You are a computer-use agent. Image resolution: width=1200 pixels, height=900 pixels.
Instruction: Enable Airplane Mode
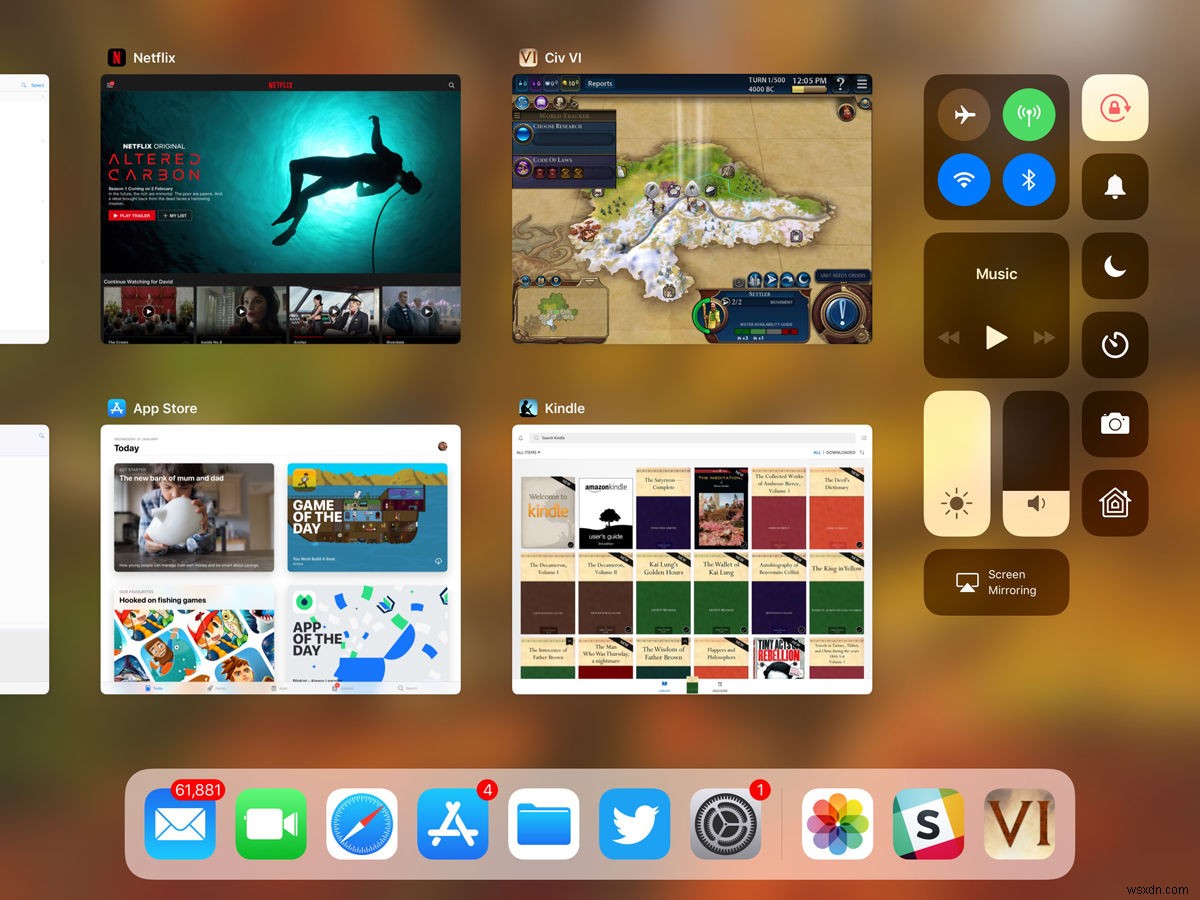point(962,114)
